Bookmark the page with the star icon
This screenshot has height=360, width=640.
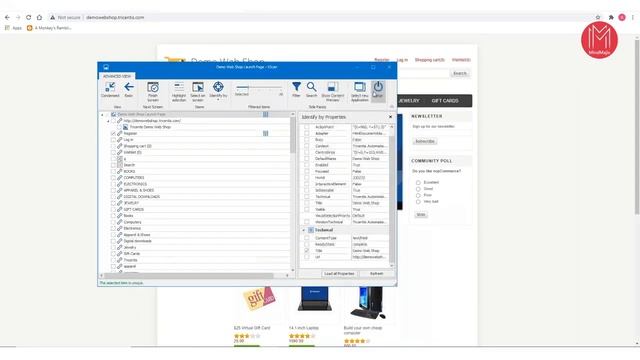[598, 18]
